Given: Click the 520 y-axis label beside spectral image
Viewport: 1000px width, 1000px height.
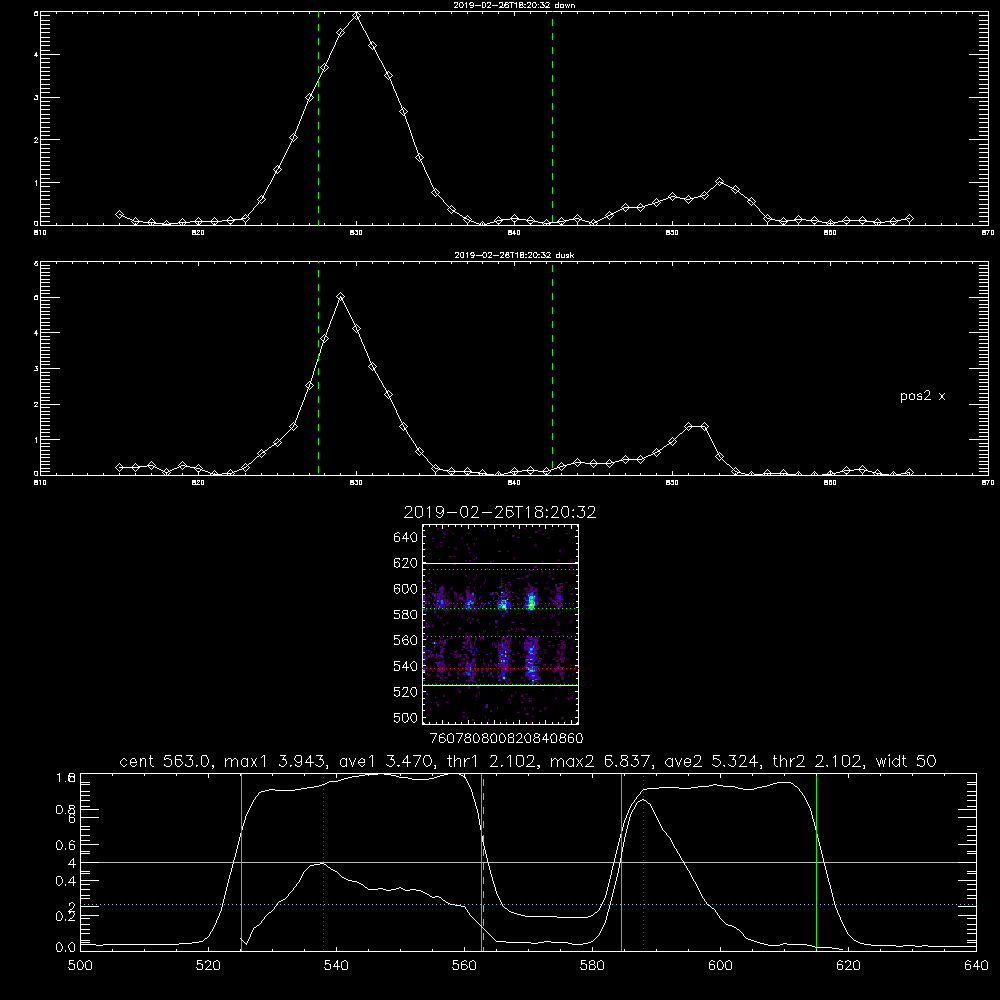Looking at the screenshot, I should click(406, 692).
